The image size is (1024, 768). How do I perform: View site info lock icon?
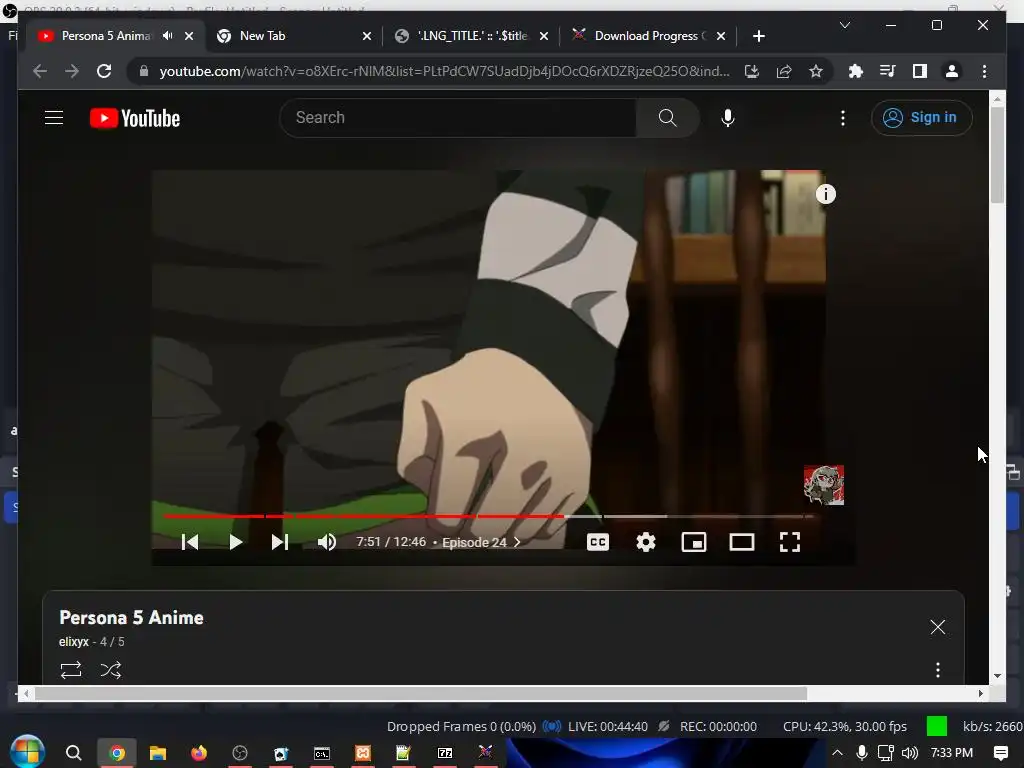(x=144, y=71)
